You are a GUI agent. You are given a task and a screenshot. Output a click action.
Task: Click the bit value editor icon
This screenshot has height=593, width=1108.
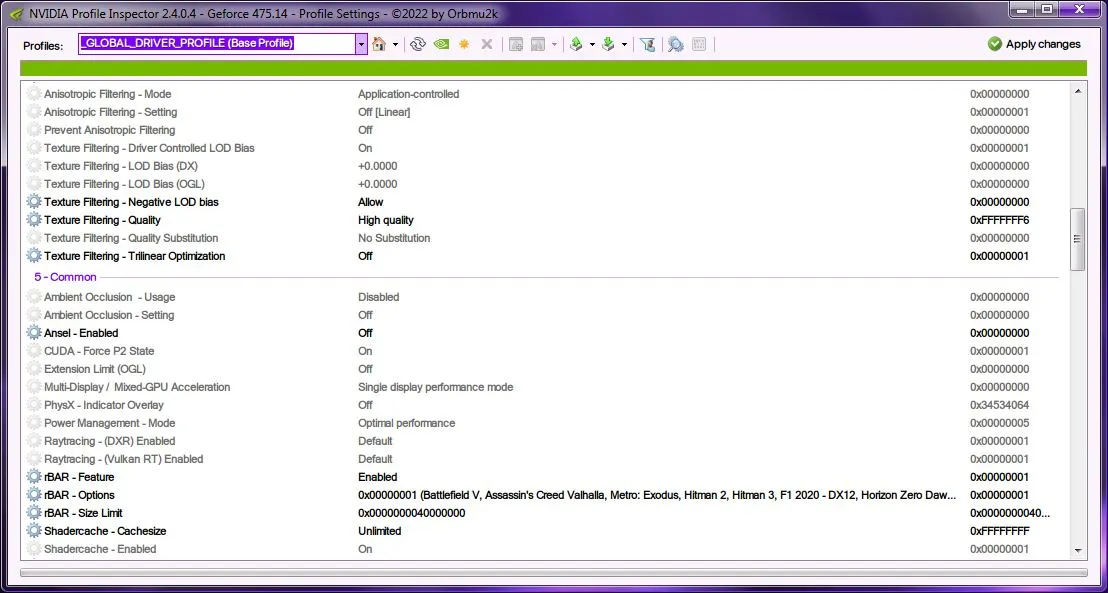[x=699, y=44]
